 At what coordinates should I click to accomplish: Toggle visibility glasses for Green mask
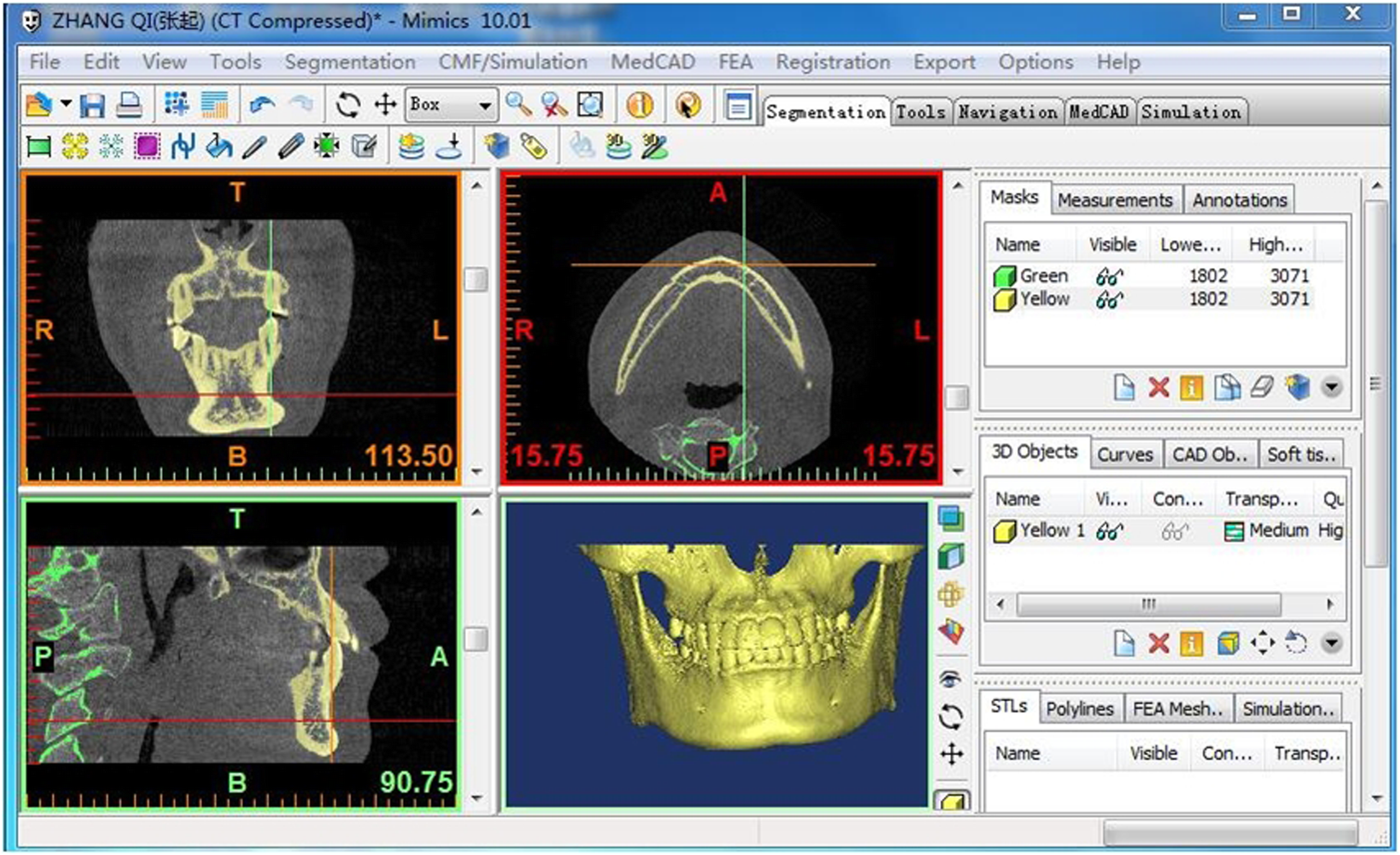pos(1109,276)
